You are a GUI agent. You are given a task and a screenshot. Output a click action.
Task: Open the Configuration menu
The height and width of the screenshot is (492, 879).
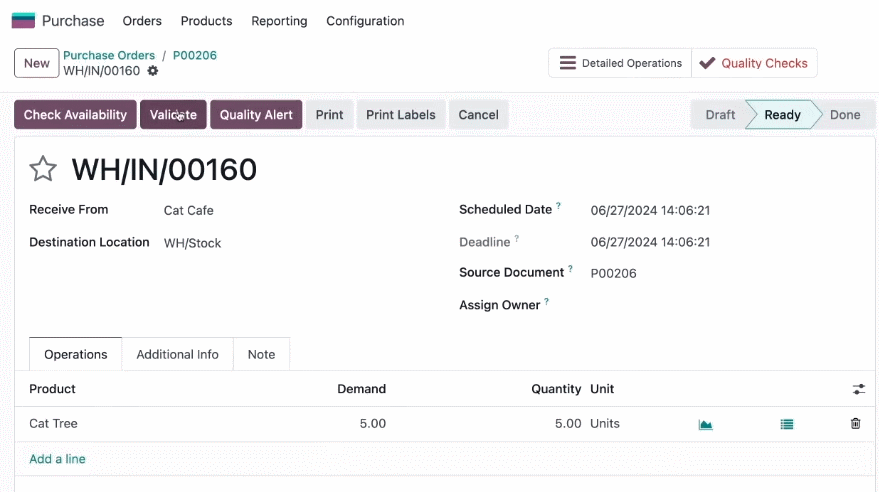[365, 21]
